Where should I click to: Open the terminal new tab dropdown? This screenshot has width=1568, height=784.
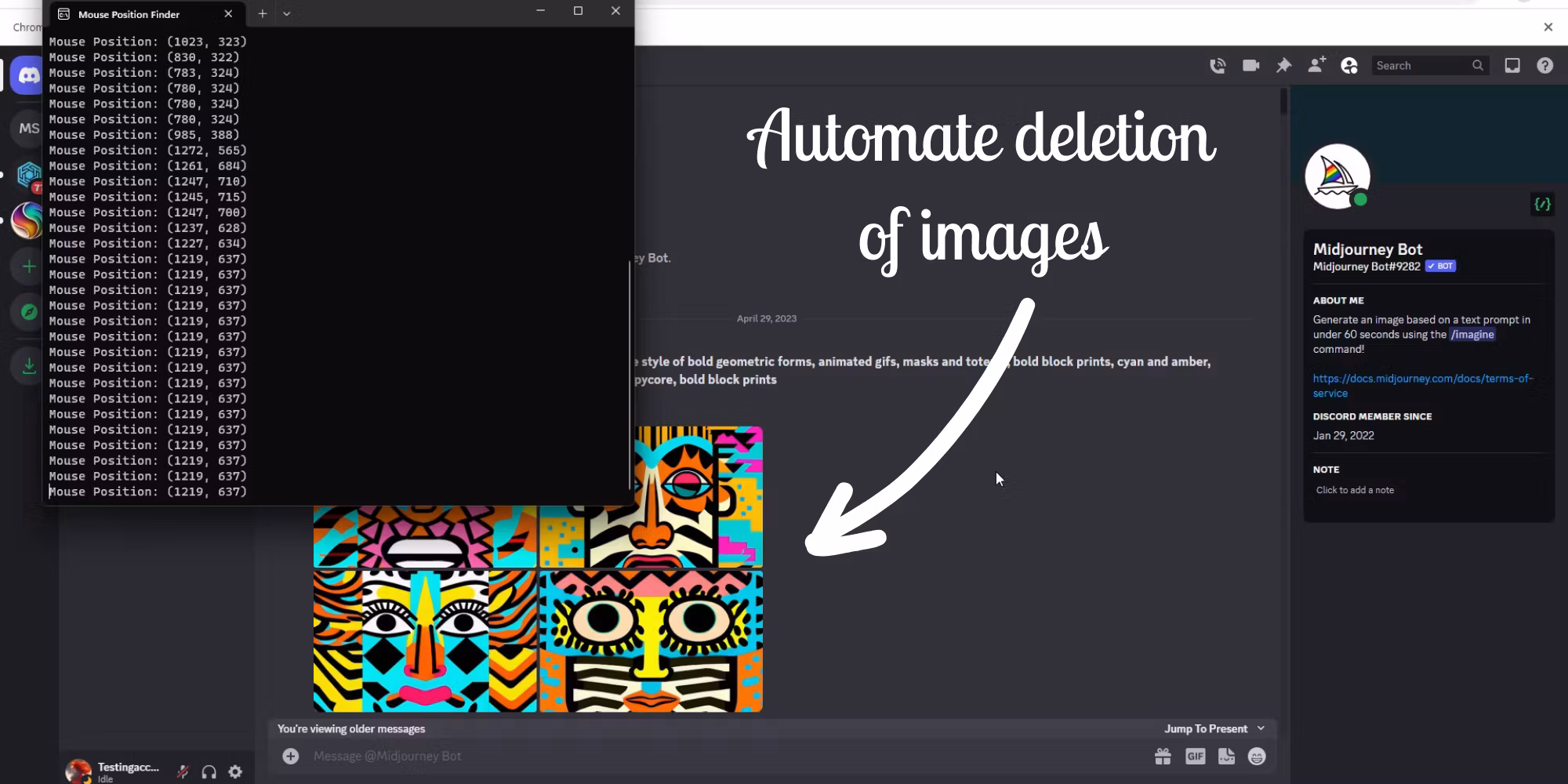click(x=287, y=14)
